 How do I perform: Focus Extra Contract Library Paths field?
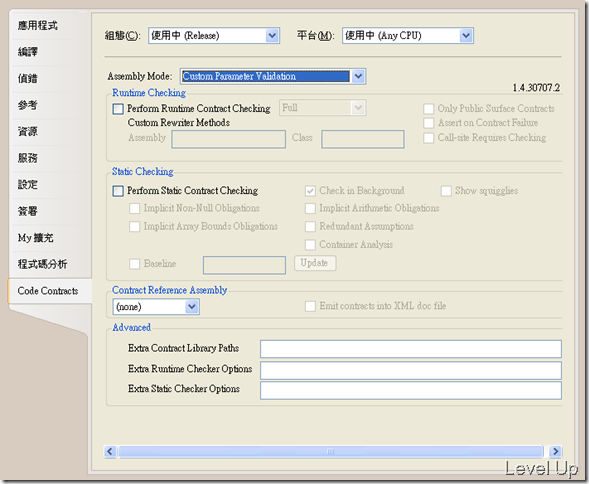411,349
